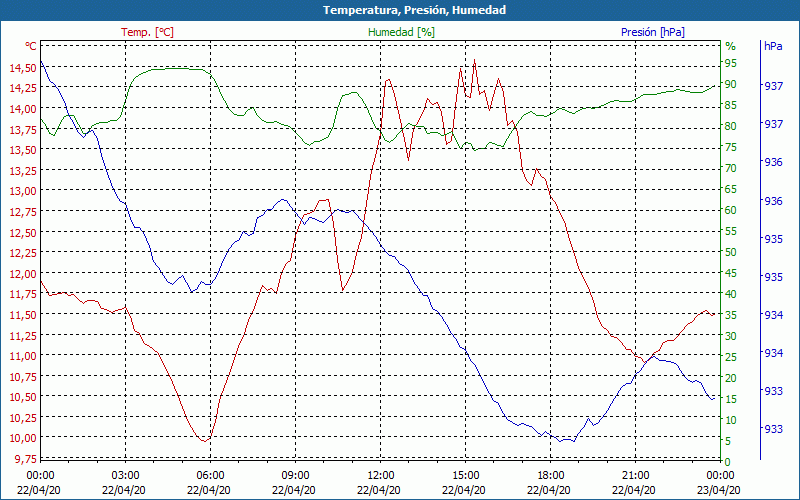Click the chart title 'Temperatura, Presión, Humedad'

coord(414,10)
